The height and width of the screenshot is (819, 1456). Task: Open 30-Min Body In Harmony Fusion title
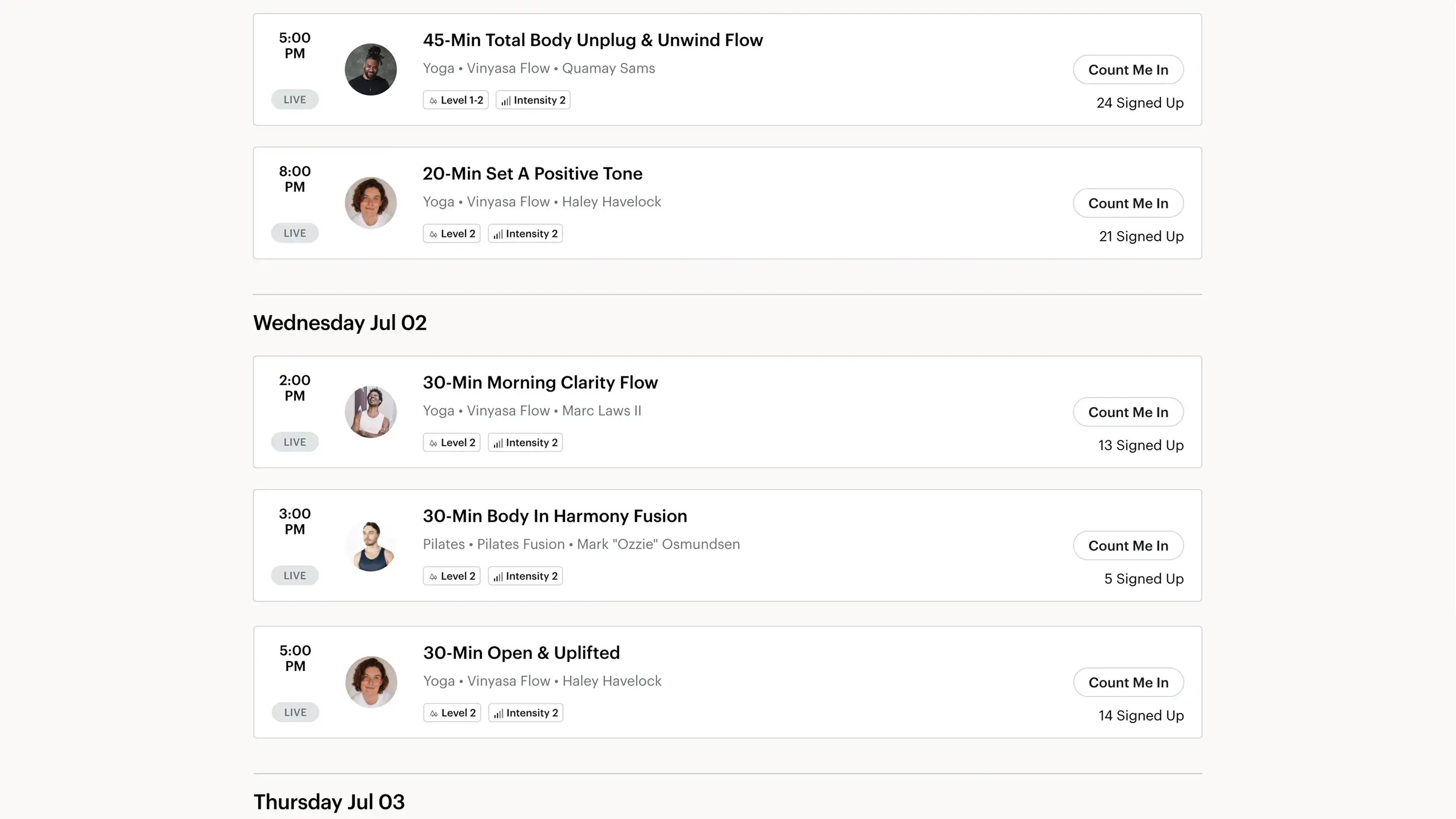tap(555, 516)
